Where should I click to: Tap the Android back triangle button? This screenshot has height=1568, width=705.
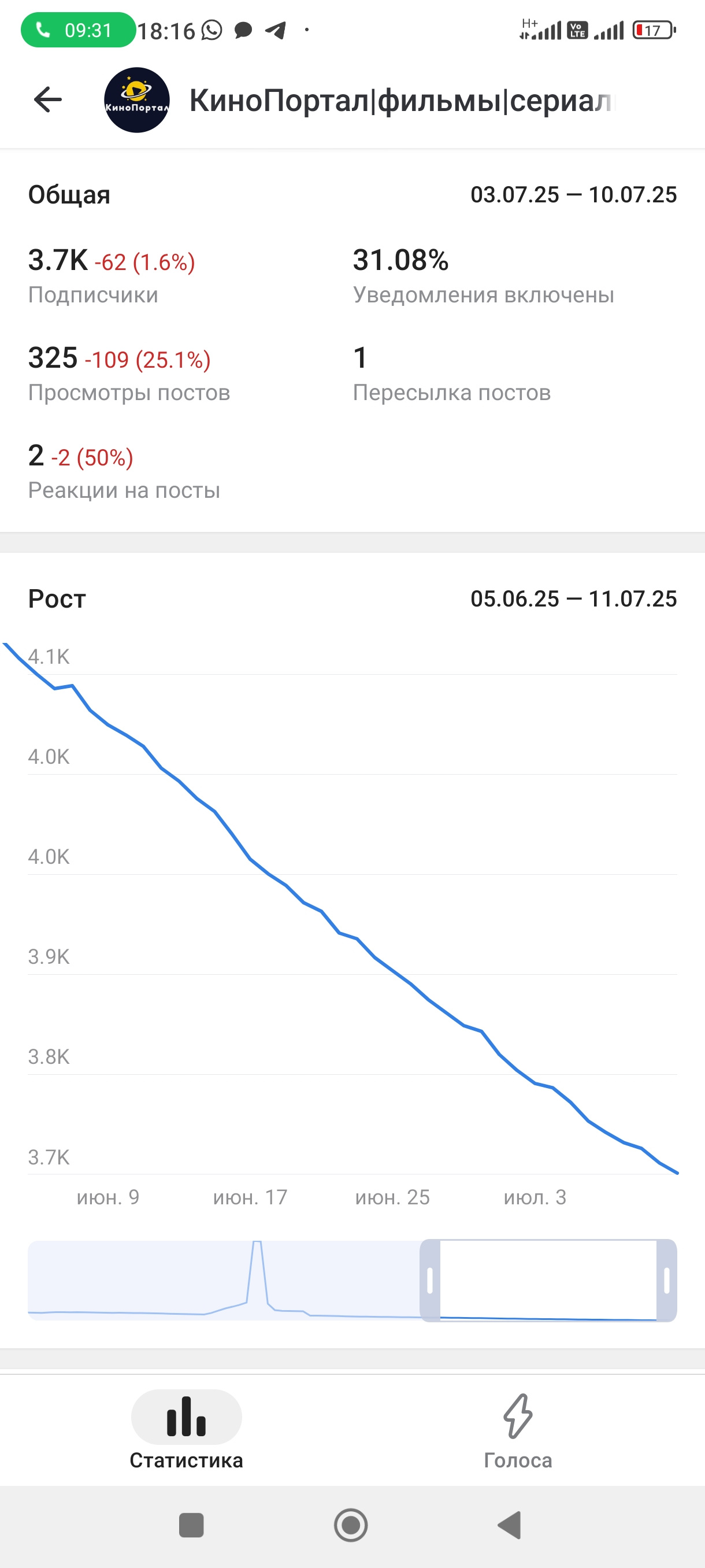[x=510, y=1525]
